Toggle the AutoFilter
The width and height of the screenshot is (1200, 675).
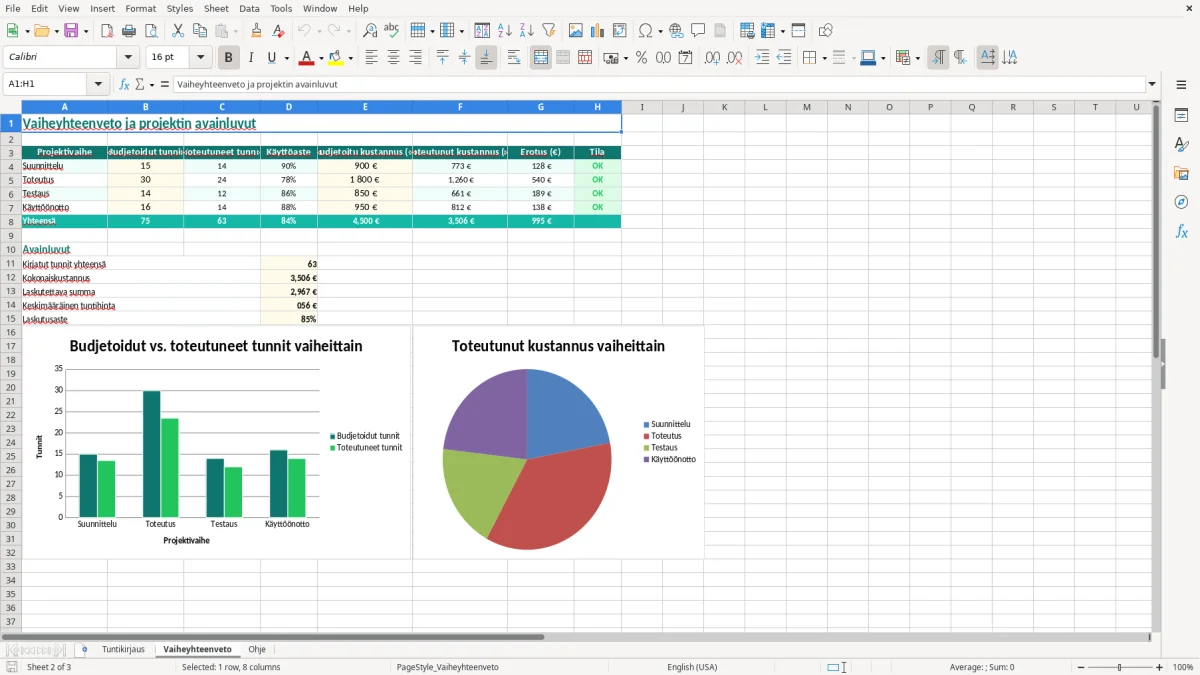tap(548, 31)
